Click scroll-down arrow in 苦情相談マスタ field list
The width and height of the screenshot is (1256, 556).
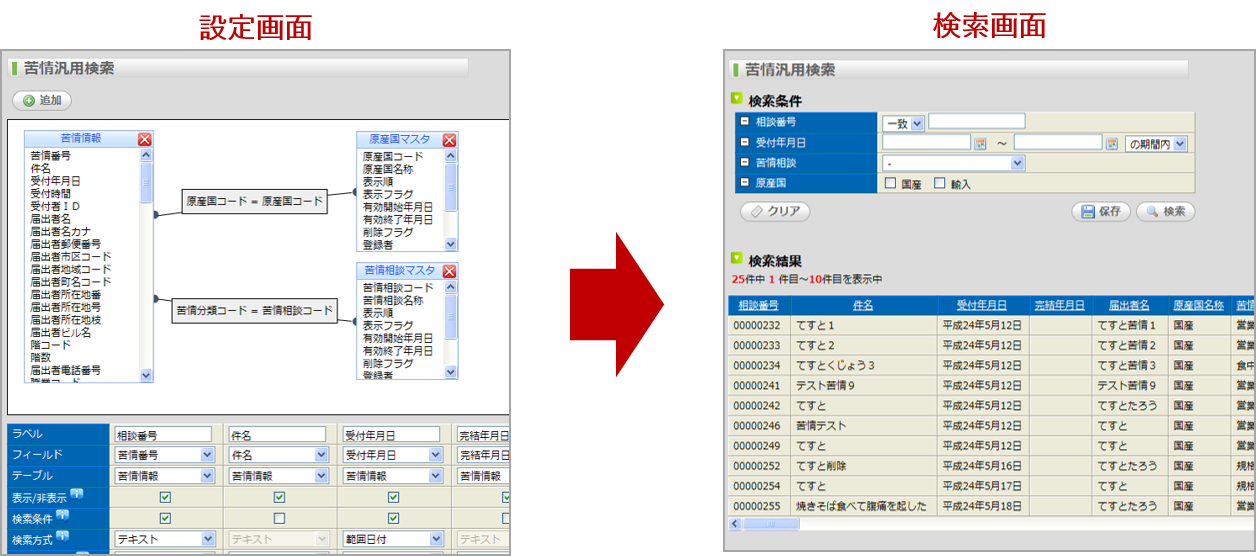pyautogui.click(x=450, y=372)
